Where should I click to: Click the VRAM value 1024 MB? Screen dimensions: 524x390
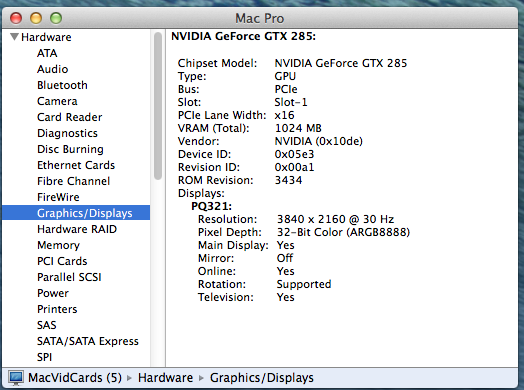[x=298, y=128]
